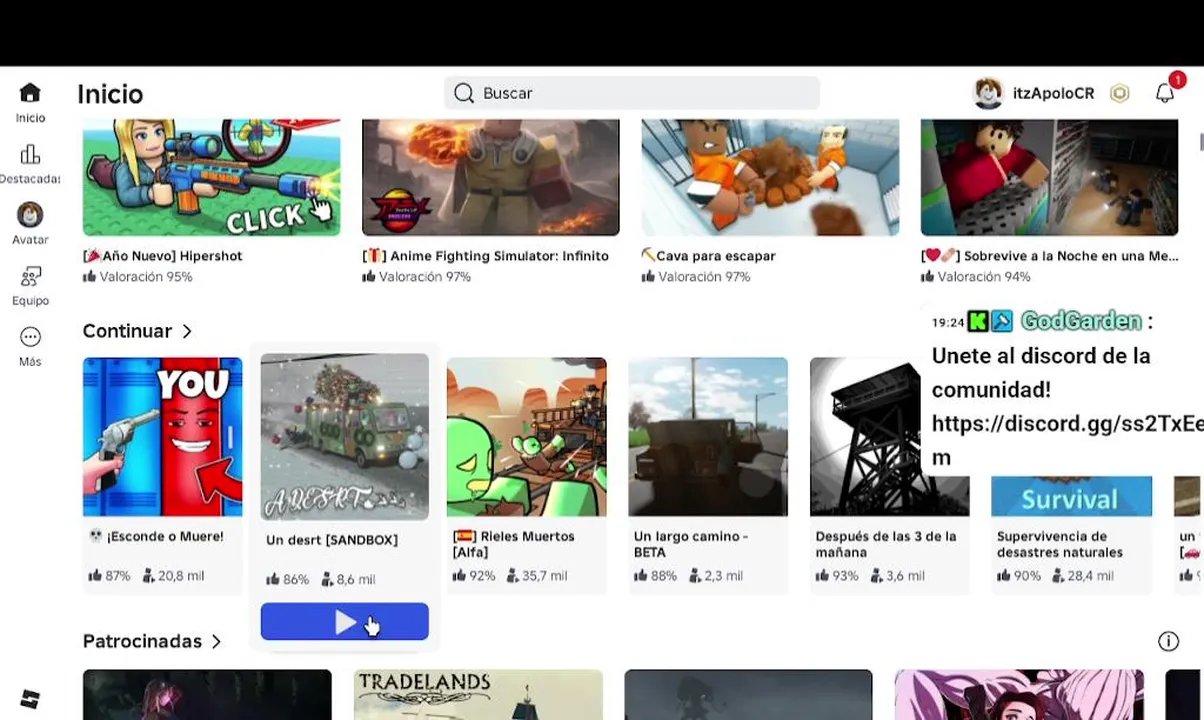The image size is (1204, 720).
Task: Click the Inicio page heading
Action: click(110, 94)
